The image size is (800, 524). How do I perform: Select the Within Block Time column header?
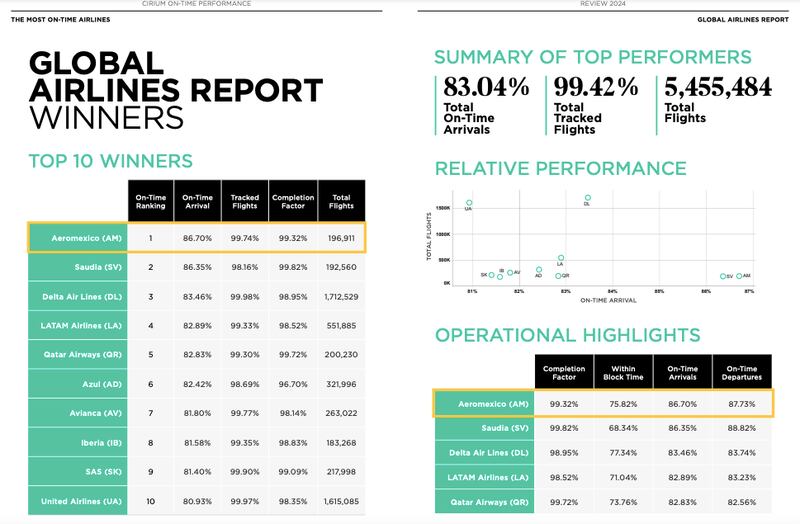pos(623,374)
